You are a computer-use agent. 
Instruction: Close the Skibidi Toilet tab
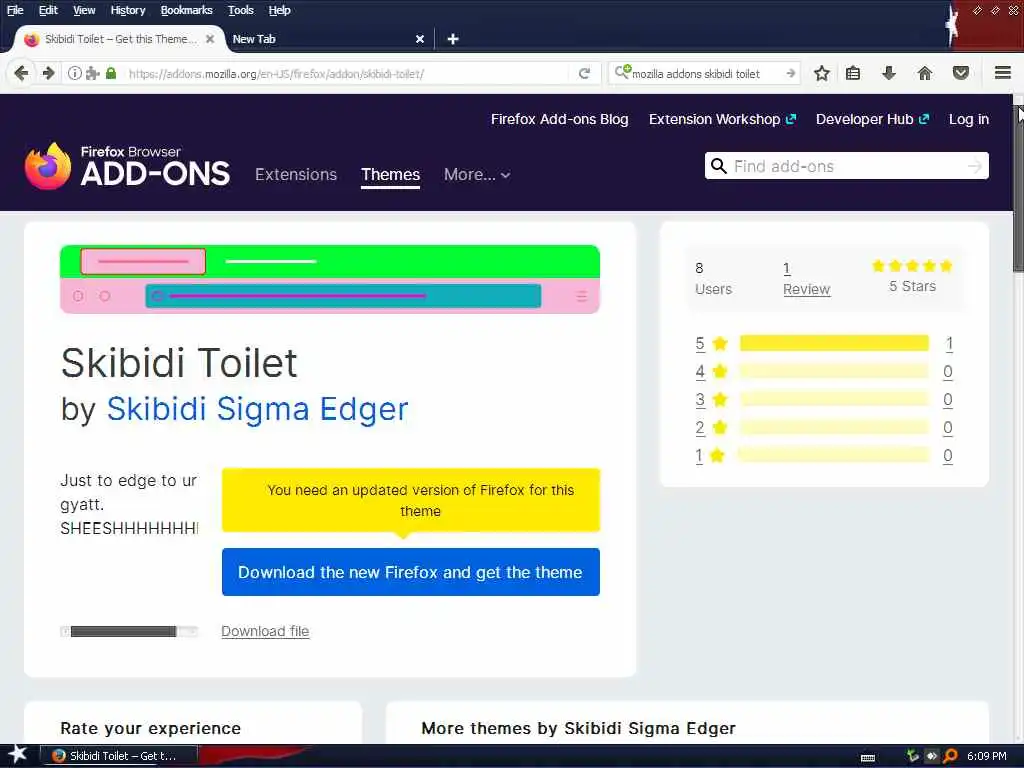[210, 39]
